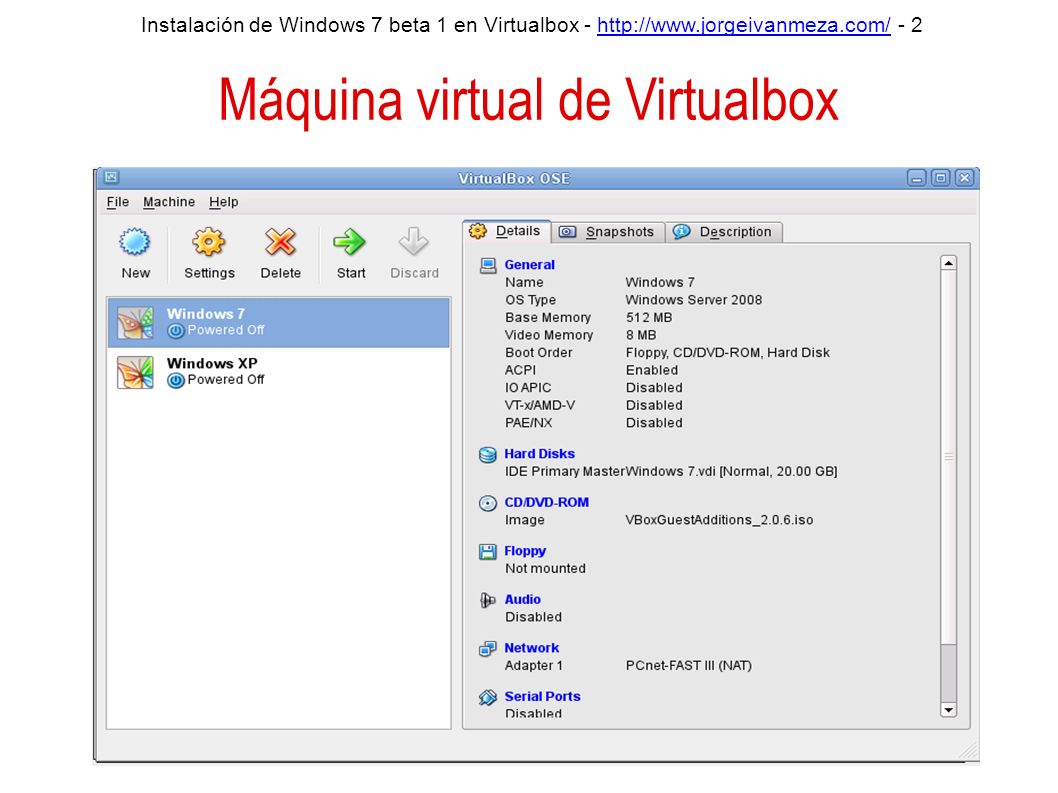The image size is (1058, 793).
Task: Click the PAE/NX Disabled value
Action: (x=654, y=423)
